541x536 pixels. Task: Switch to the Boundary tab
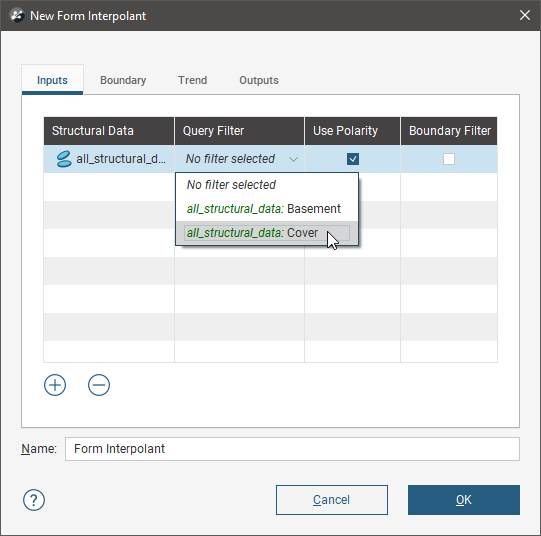tap(123, 80)
